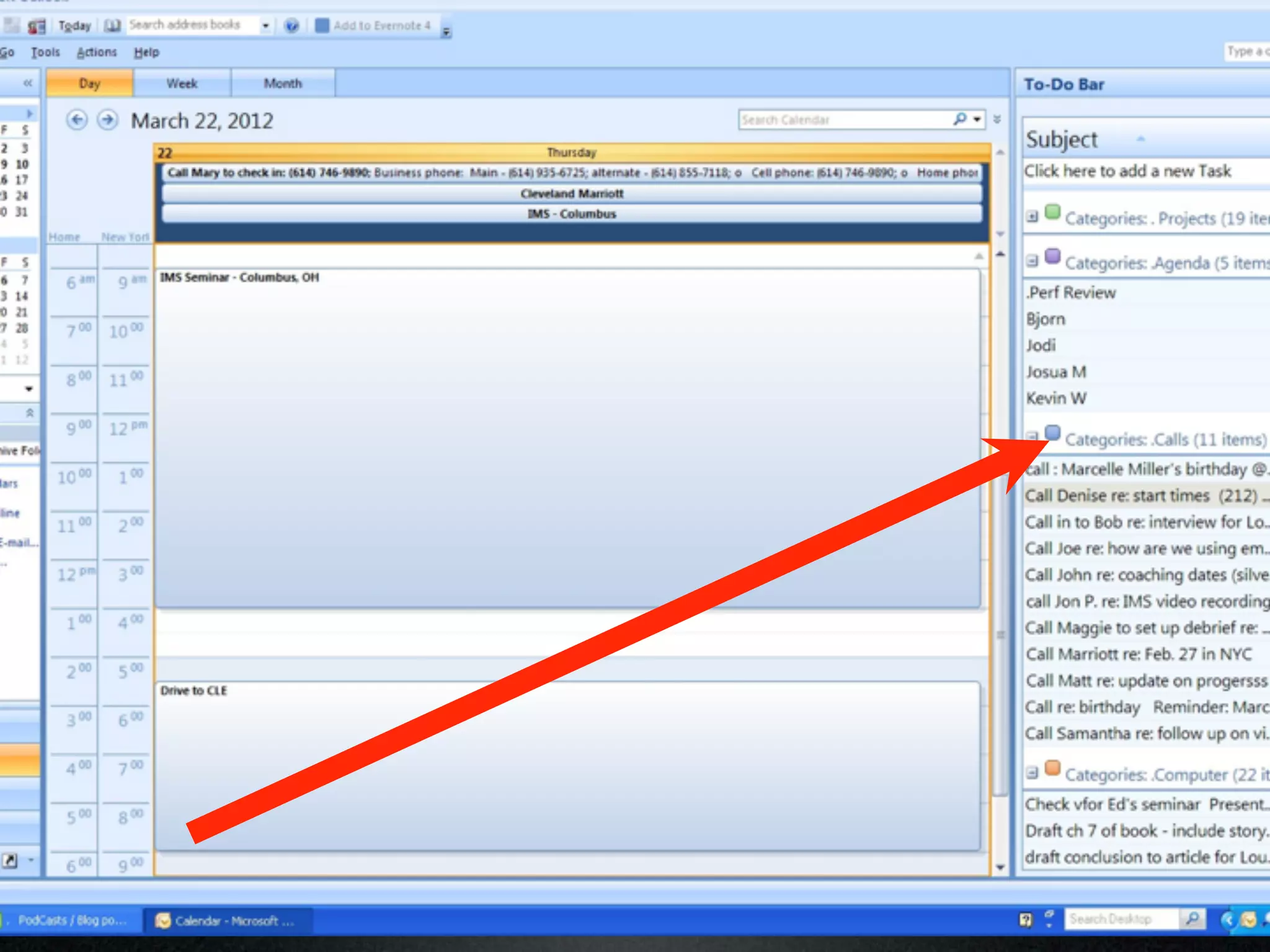The width and height of the screenshot is (1270, 952).
Task: Open the IMS Seminar - Columbus appointment
Action: (x=239, y=278)
